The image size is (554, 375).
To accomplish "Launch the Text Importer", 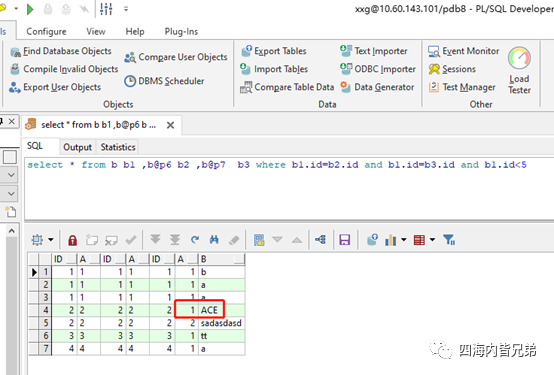I will pos(374,51).
